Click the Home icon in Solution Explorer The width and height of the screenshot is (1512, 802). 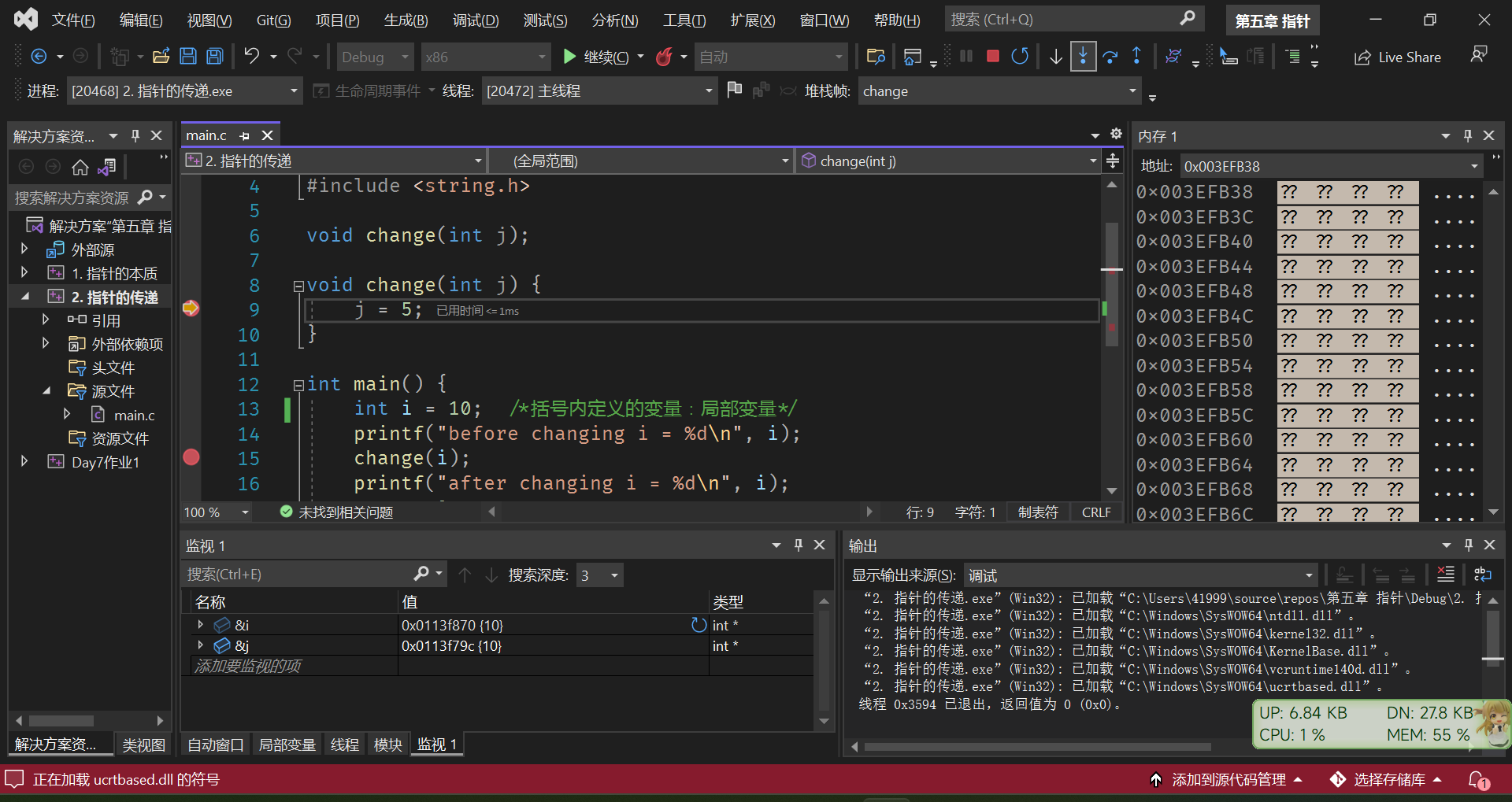[x=80, y=167]
